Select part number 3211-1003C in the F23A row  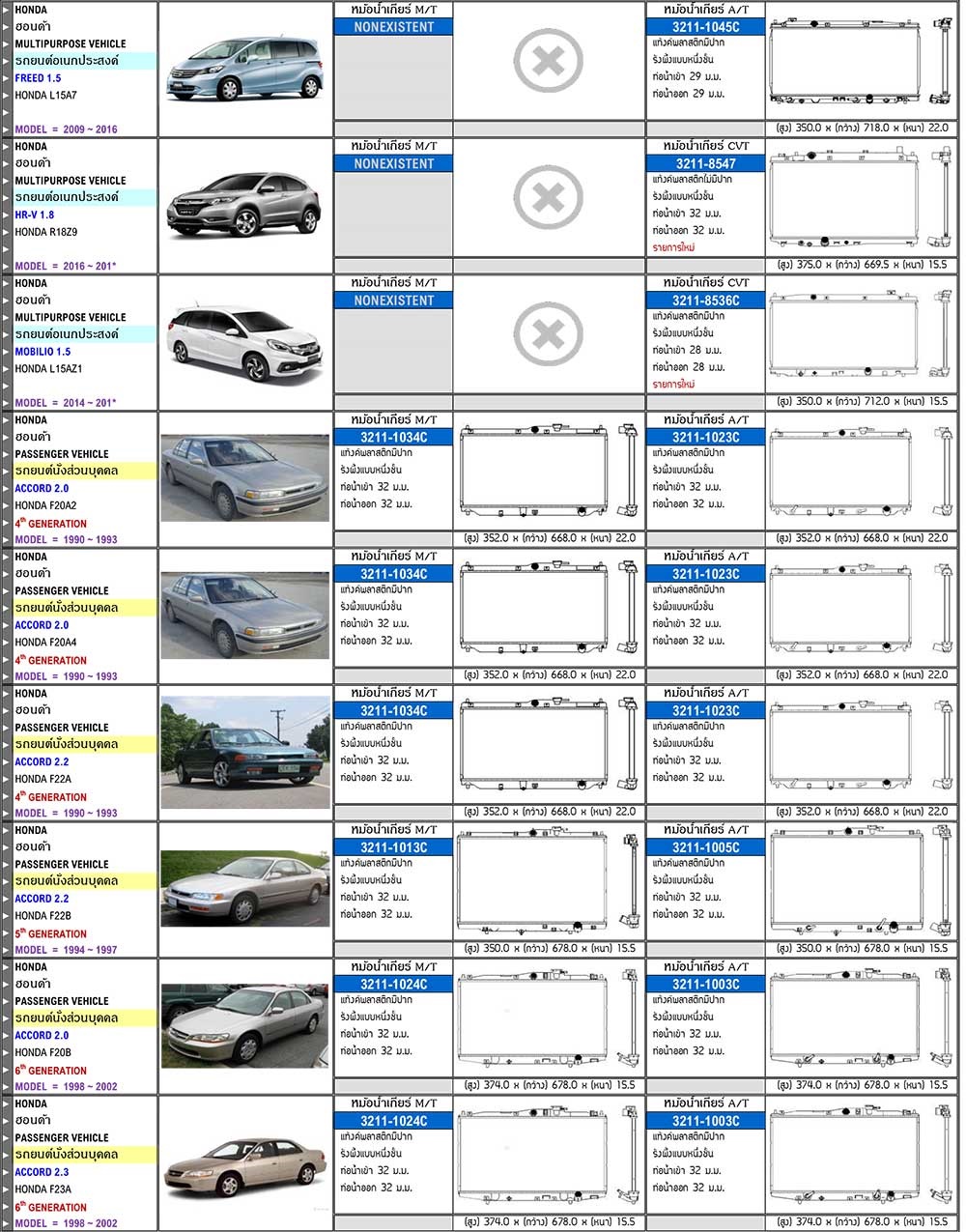[706, 1121]
